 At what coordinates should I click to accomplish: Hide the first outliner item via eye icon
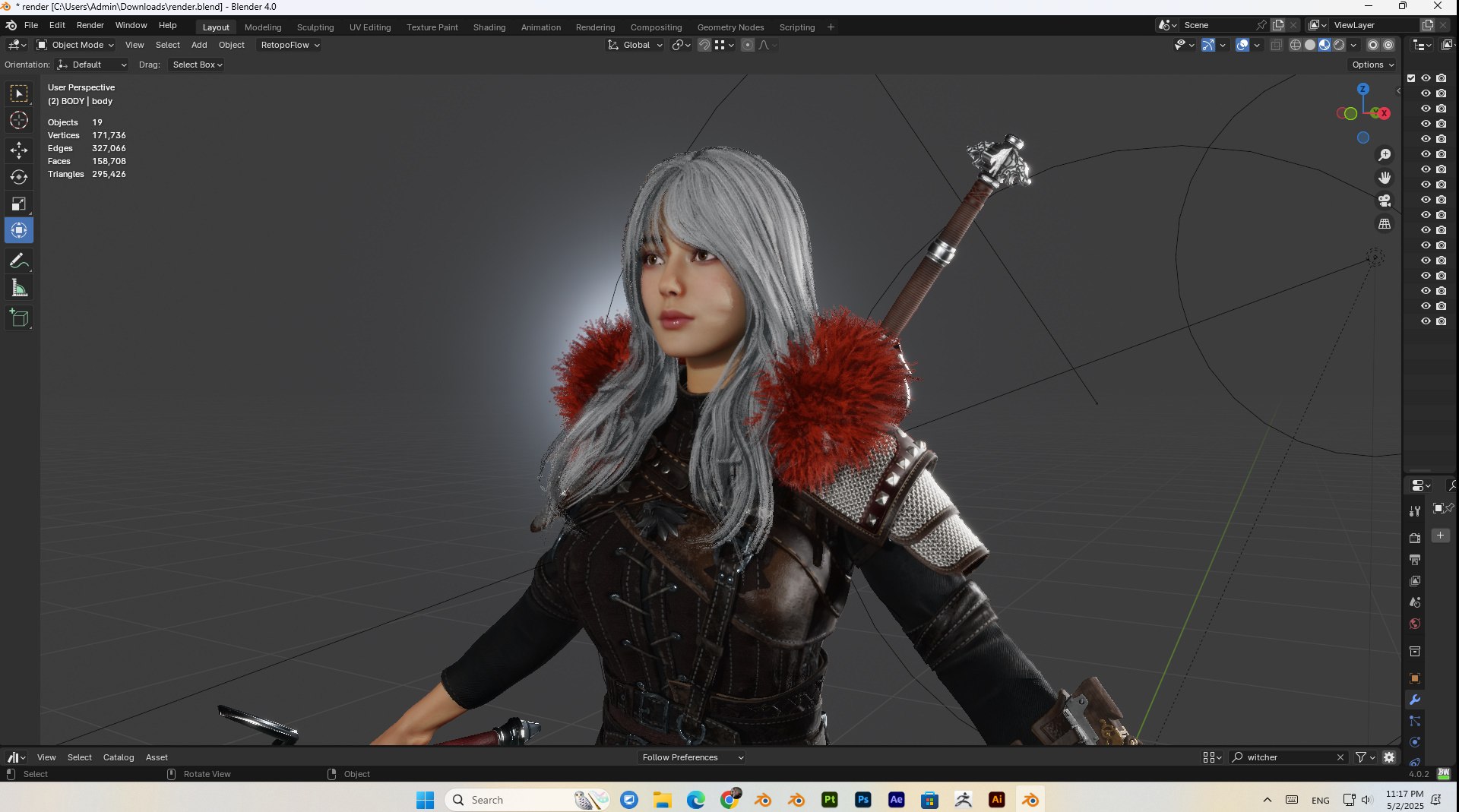point(1426,78)
